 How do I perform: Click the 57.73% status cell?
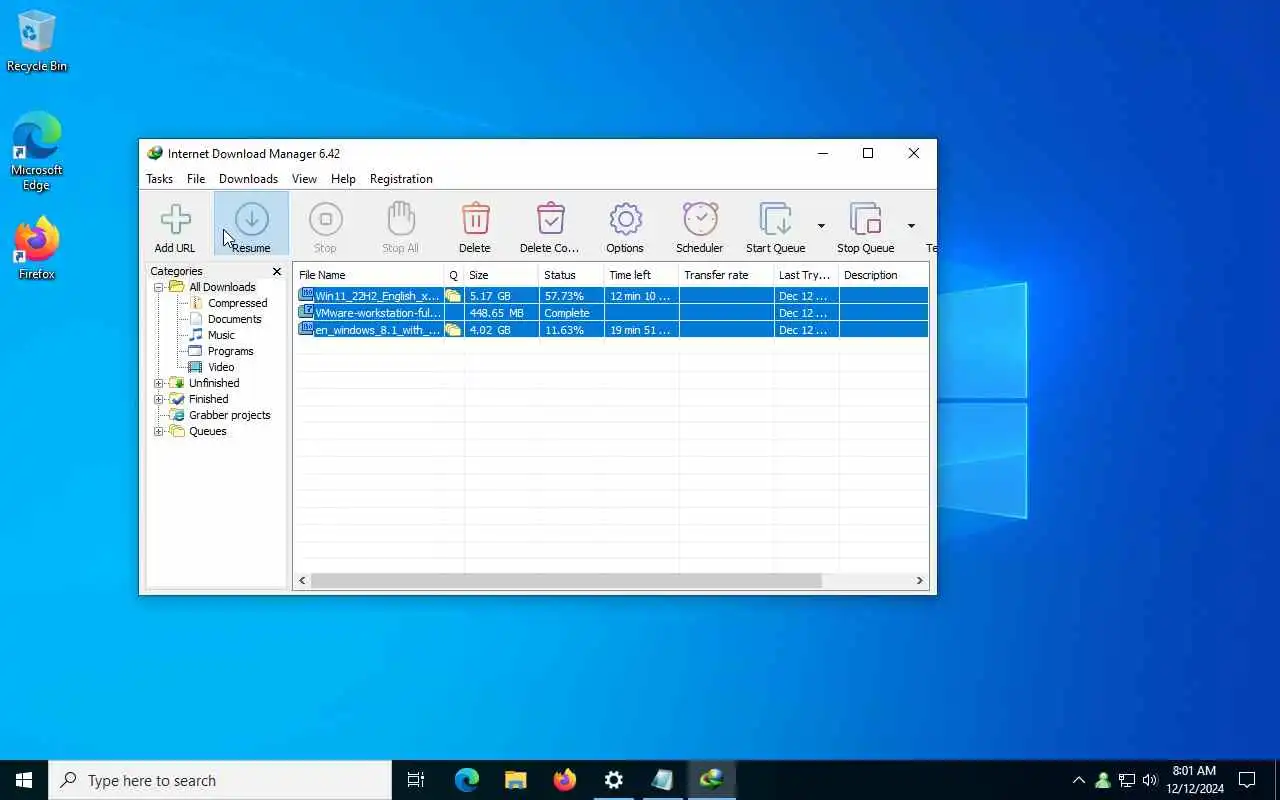pos(572,296)
